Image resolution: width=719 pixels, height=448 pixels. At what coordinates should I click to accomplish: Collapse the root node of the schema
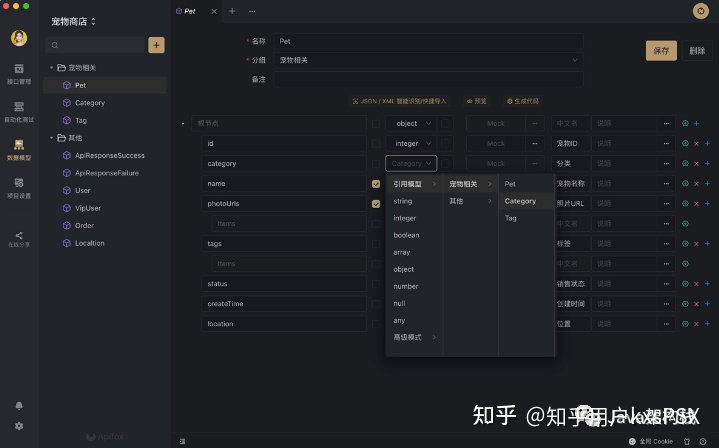tap(183, 123)
